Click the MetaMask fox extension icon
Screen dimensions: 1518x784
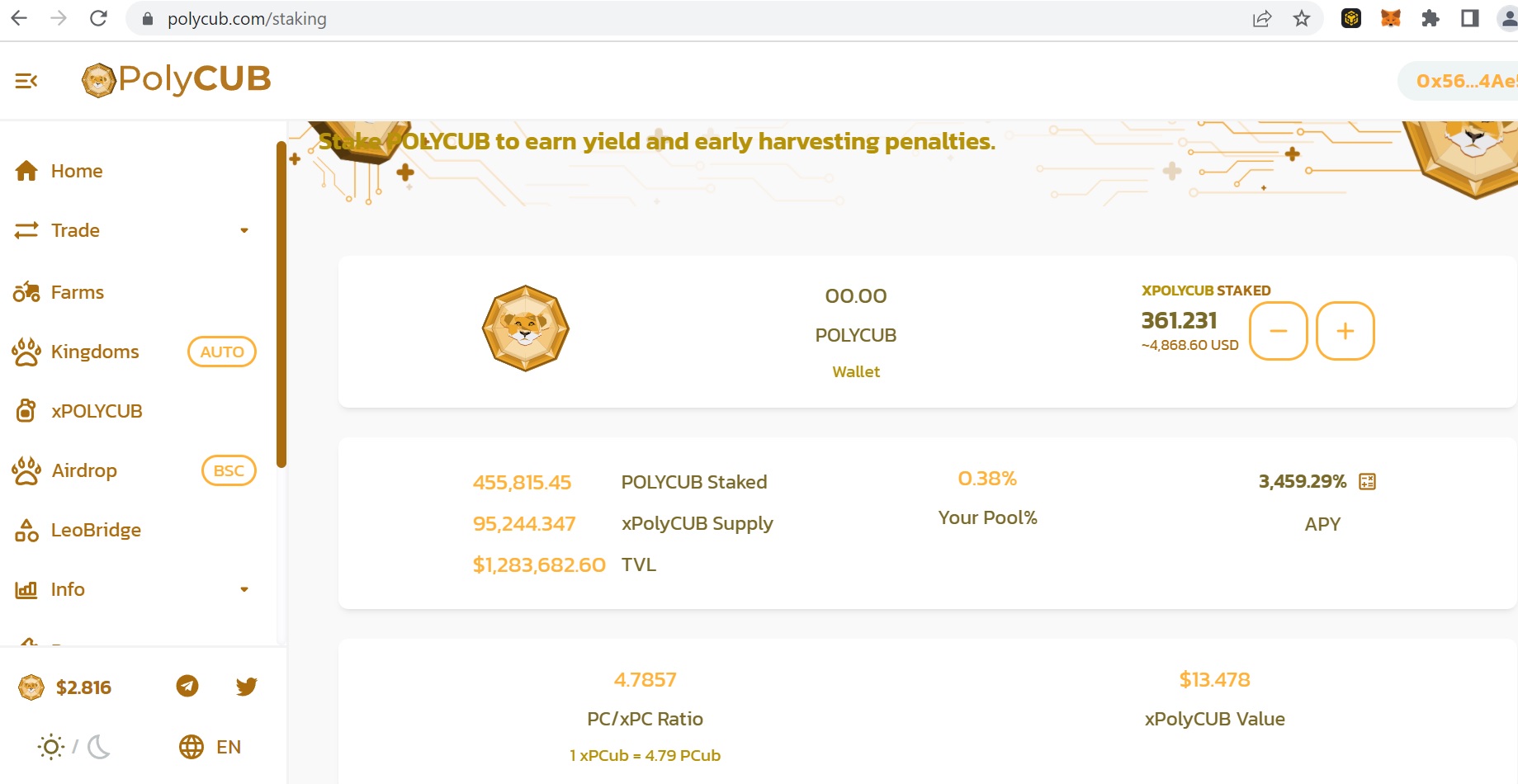1391,18
